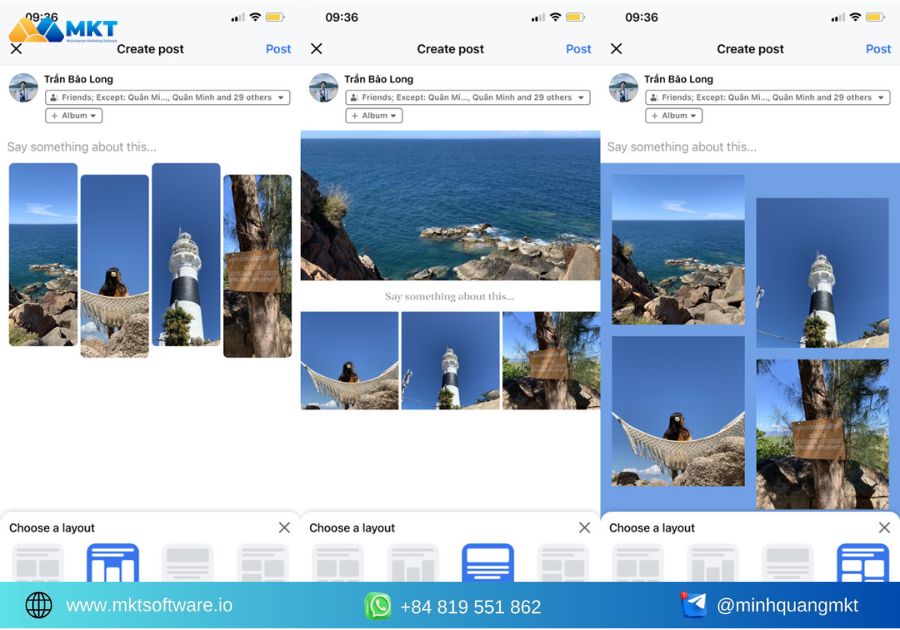
Task: Open tree sign thumbnail in middle phone
Action: click(551, 360)
